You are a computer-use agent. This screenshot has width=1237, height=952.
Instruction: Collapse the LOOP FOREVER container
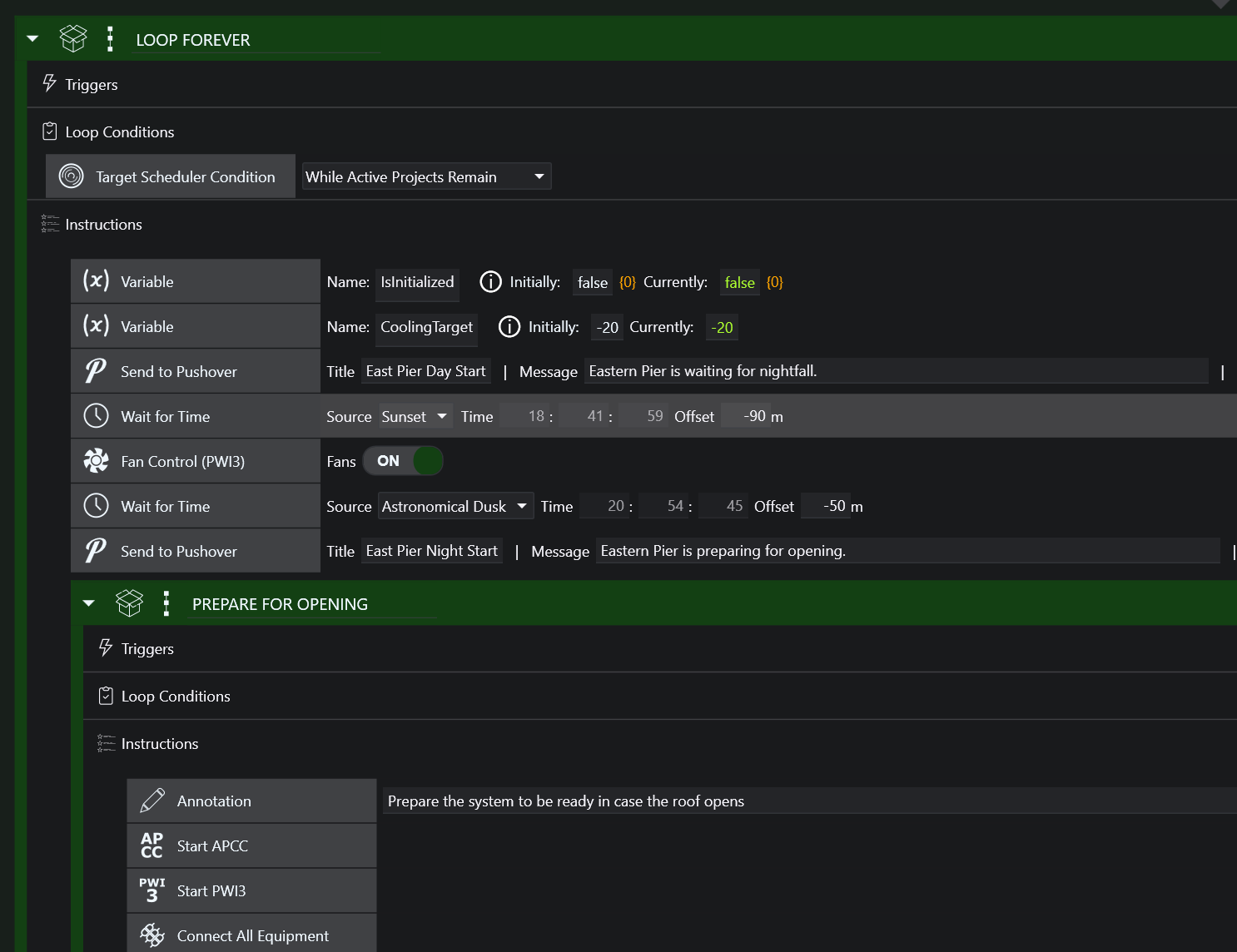(33, 39)
